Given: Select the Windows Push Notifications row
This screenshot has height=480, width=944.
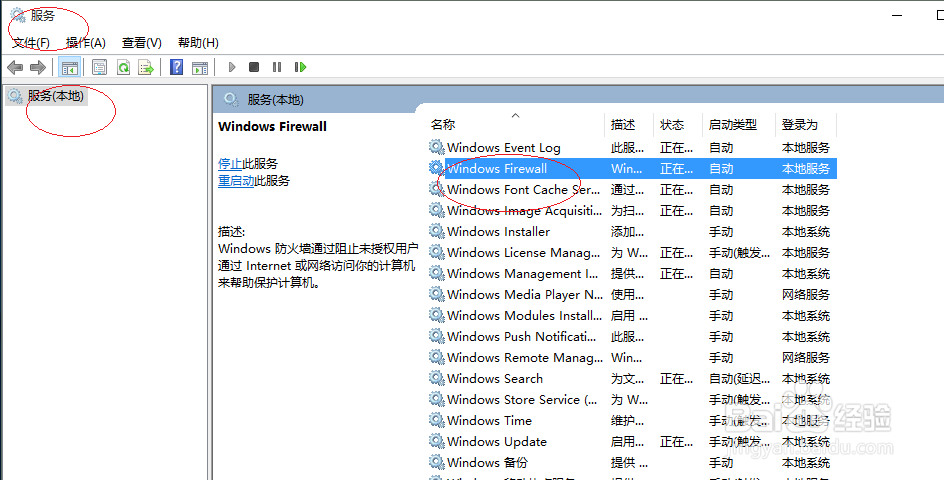Looking at the screenshot, I should click(632, 337).
